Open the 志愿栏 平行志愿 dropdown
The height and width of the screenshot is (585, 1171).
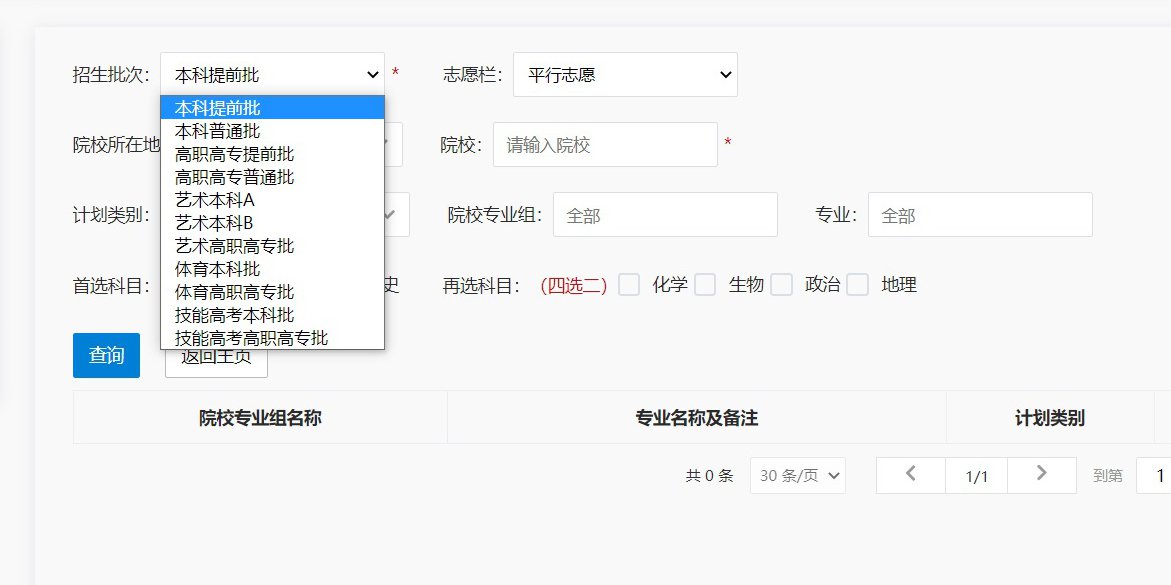point(625,75)
